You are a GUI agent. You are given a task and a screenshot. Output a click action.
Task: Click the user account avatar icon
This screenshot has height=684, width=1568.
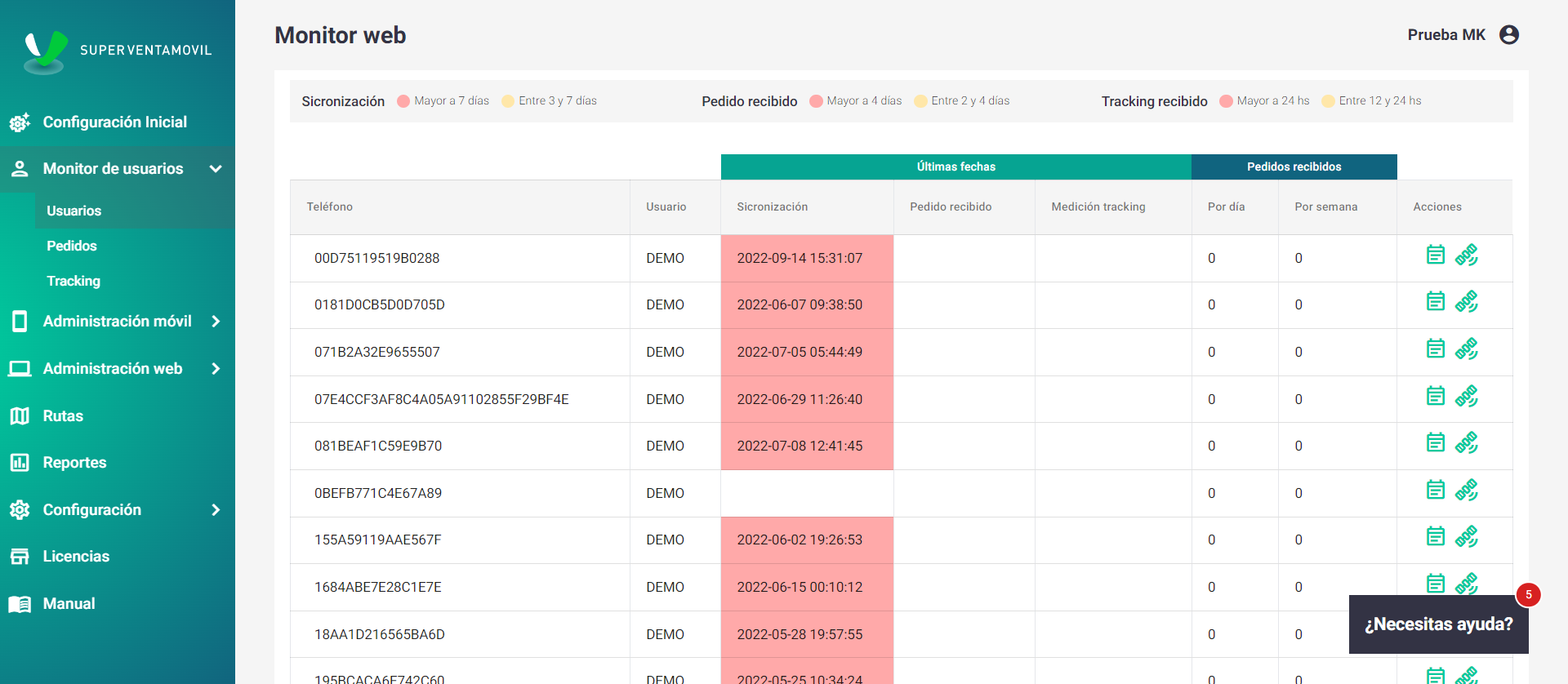pos(1509,34)
